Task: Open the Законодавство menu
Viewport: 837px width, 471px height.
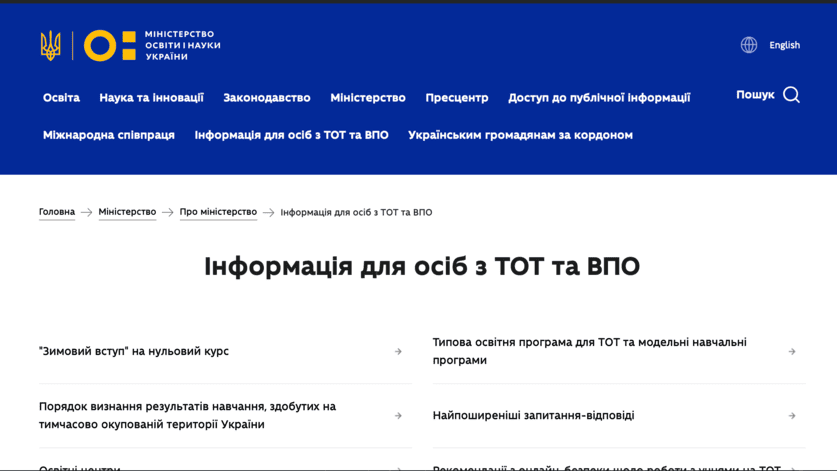Action: click(x=267, y=98)
